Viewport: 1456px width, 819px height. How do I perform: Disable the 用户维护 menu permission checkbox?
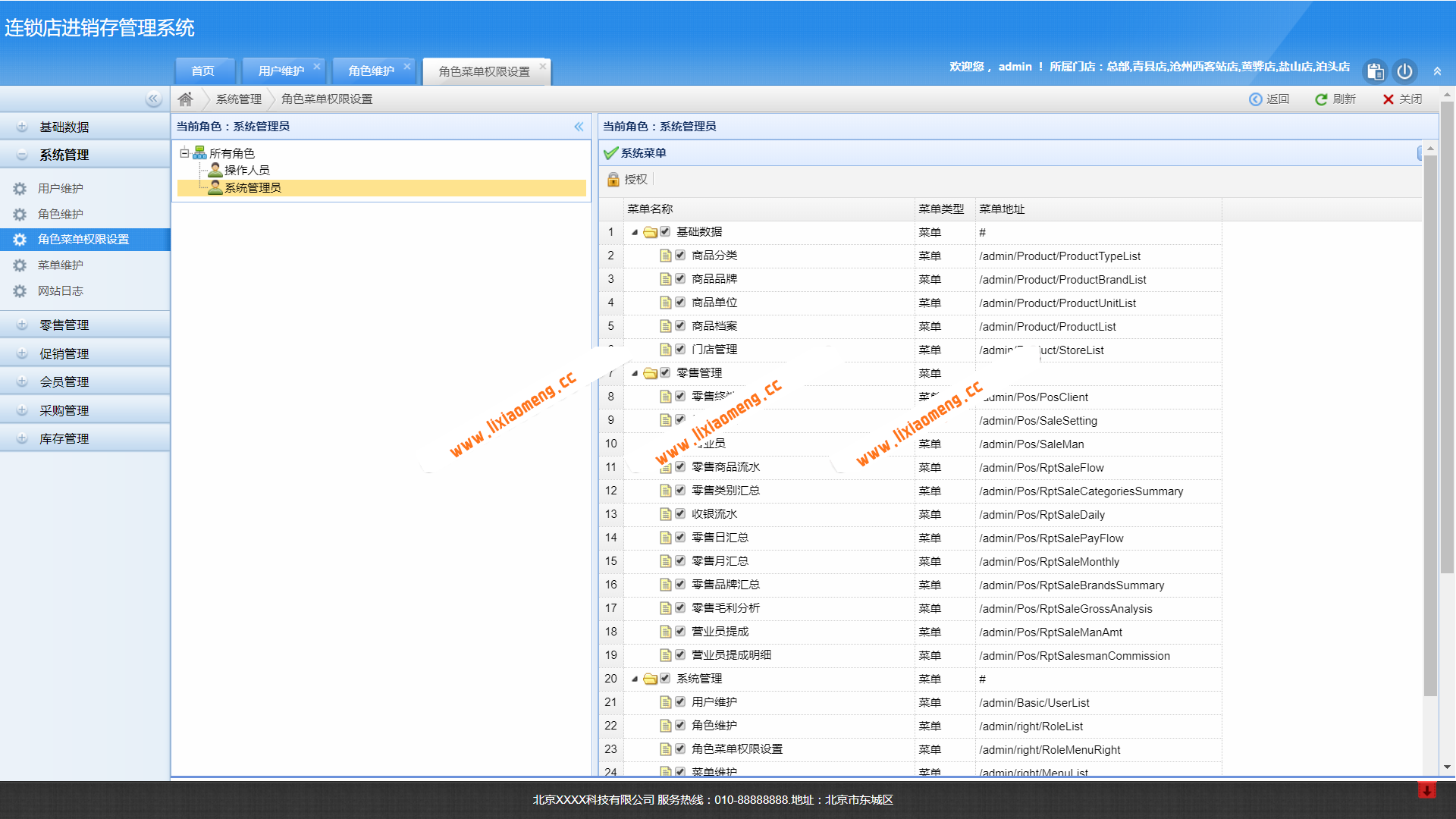pyautogui.click(x=680, y=701)
